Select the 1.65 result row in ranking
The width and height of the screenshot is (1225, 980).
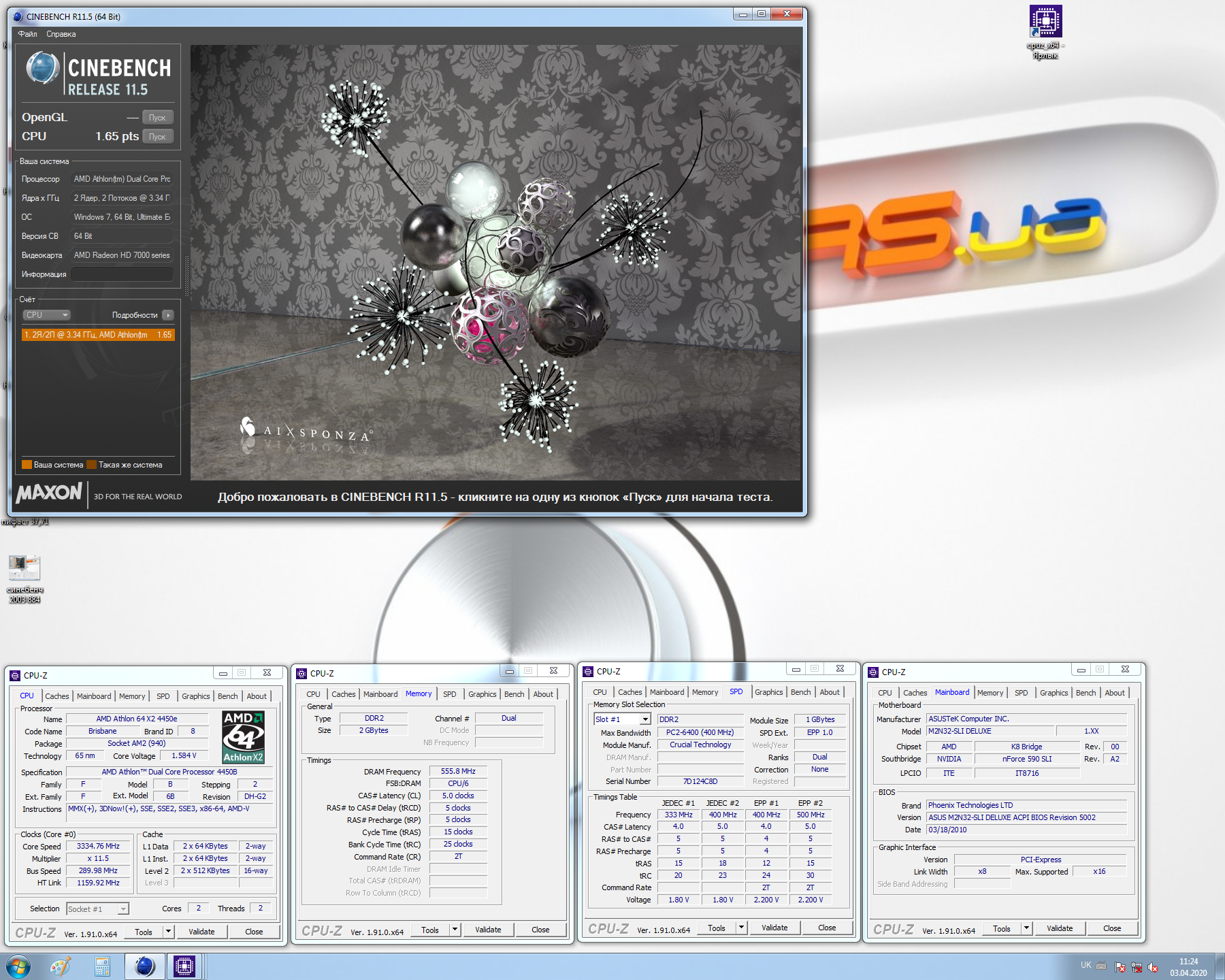tap(98, 335)
